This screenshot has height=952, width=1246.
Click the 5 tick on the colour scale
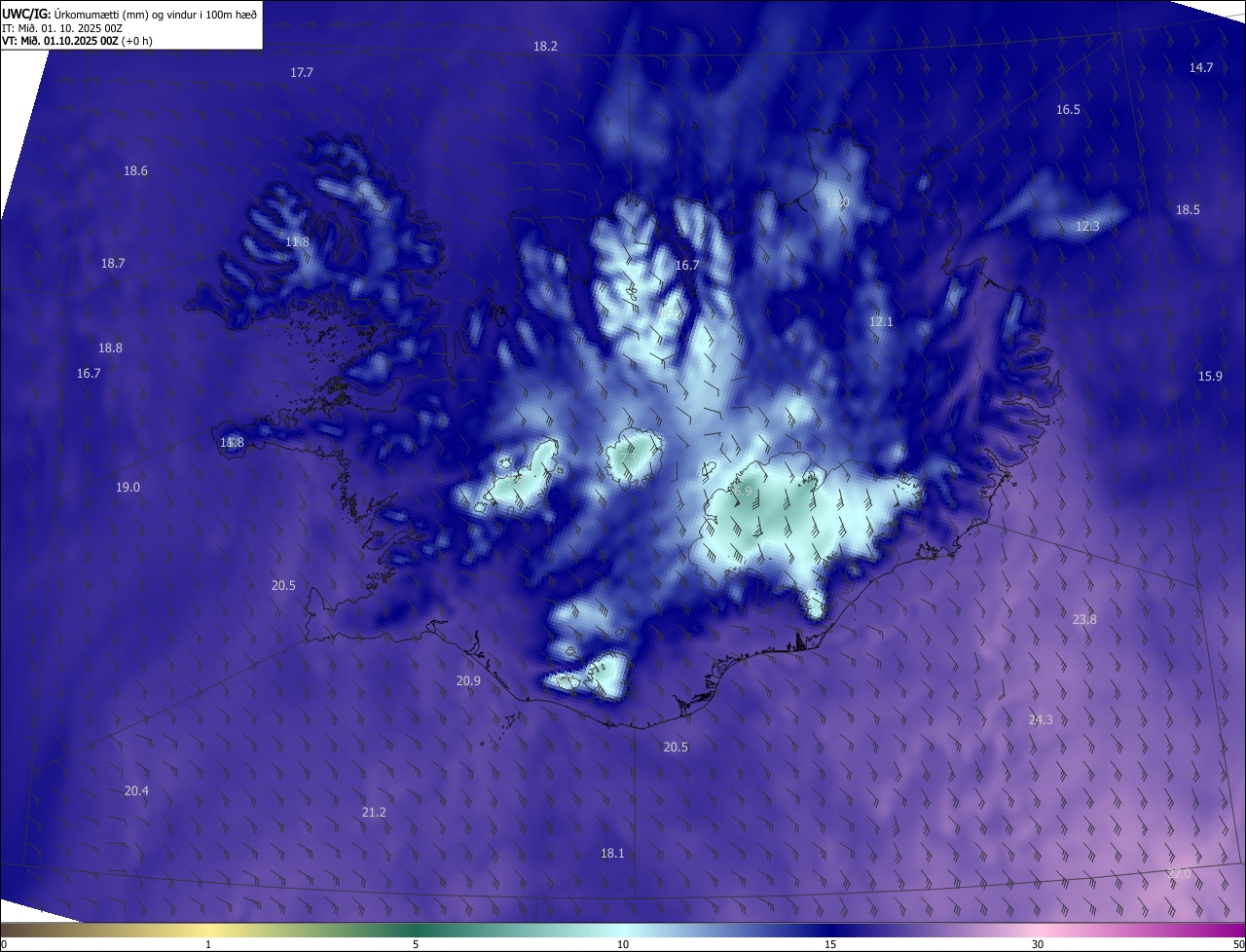click(x=416, y=945)
